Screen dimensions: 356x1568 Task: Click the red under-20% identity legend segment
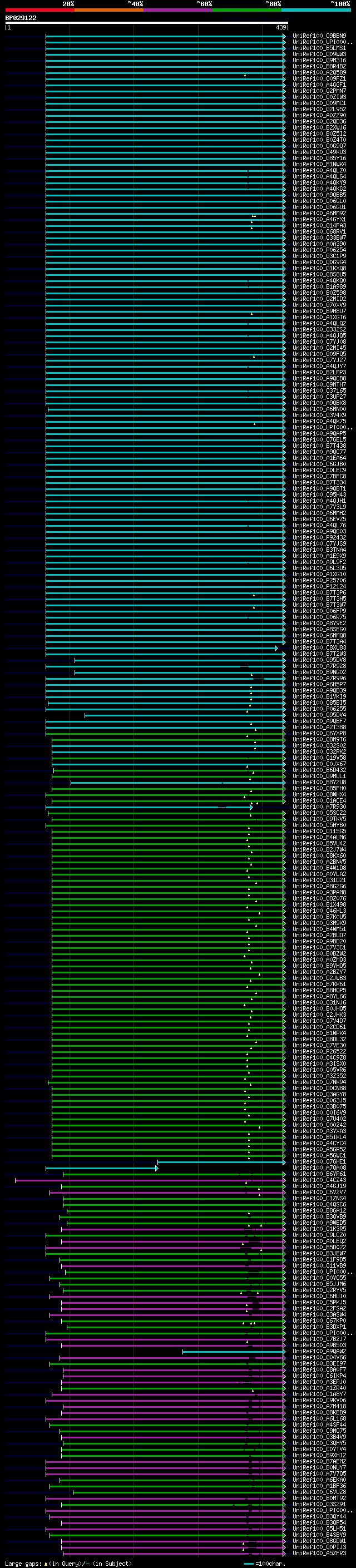point(39,10)
